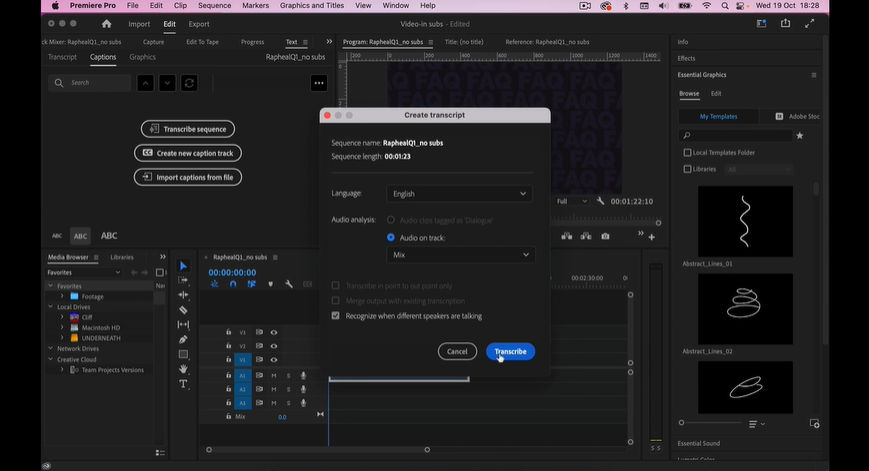The height and width of the screenshot is (471, 869).
Task: Select the Ripple Edit tool
Action: (183, 295)
